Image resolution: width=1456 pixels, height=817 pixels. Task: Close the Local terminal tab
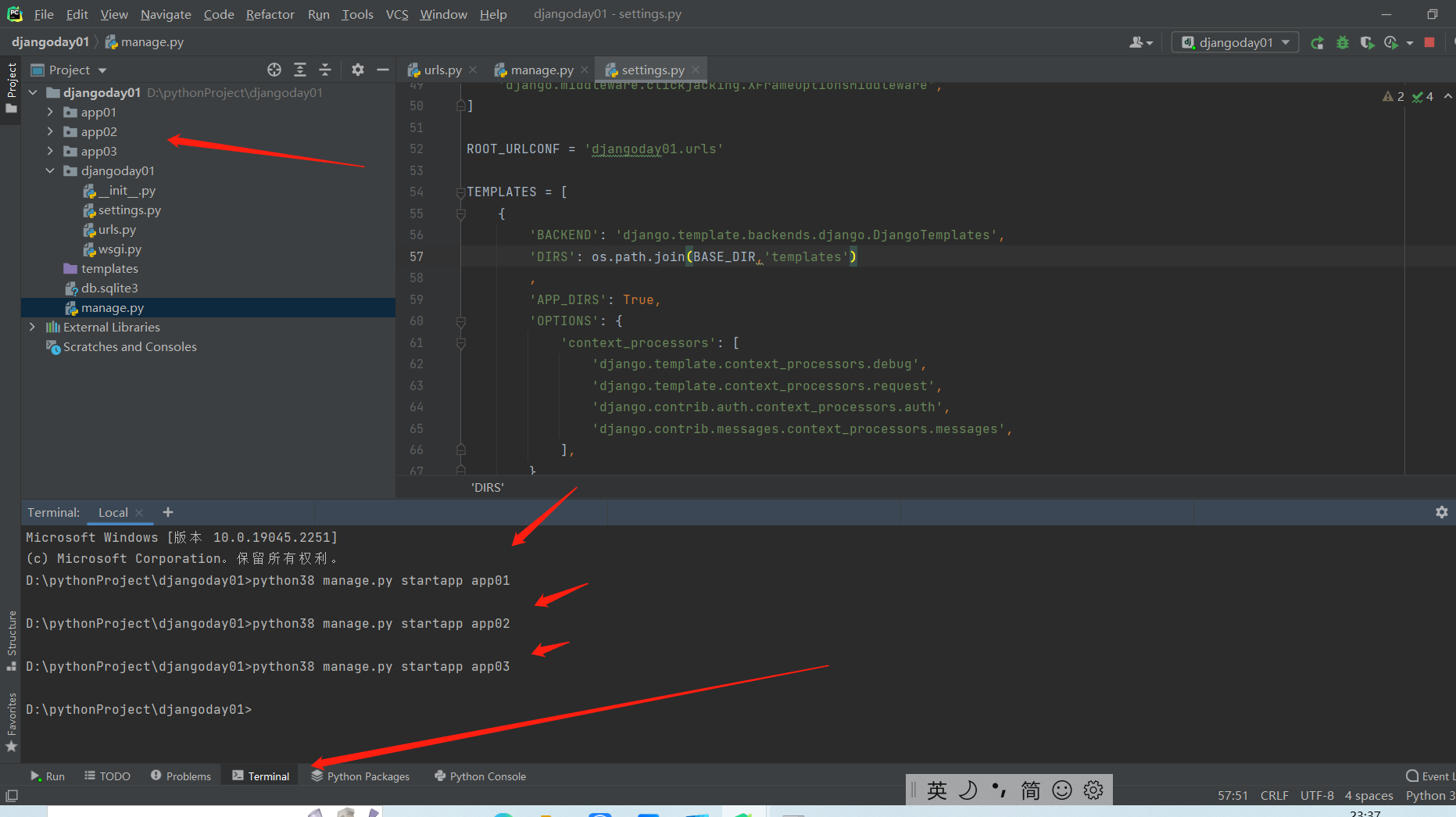(139, 513)
